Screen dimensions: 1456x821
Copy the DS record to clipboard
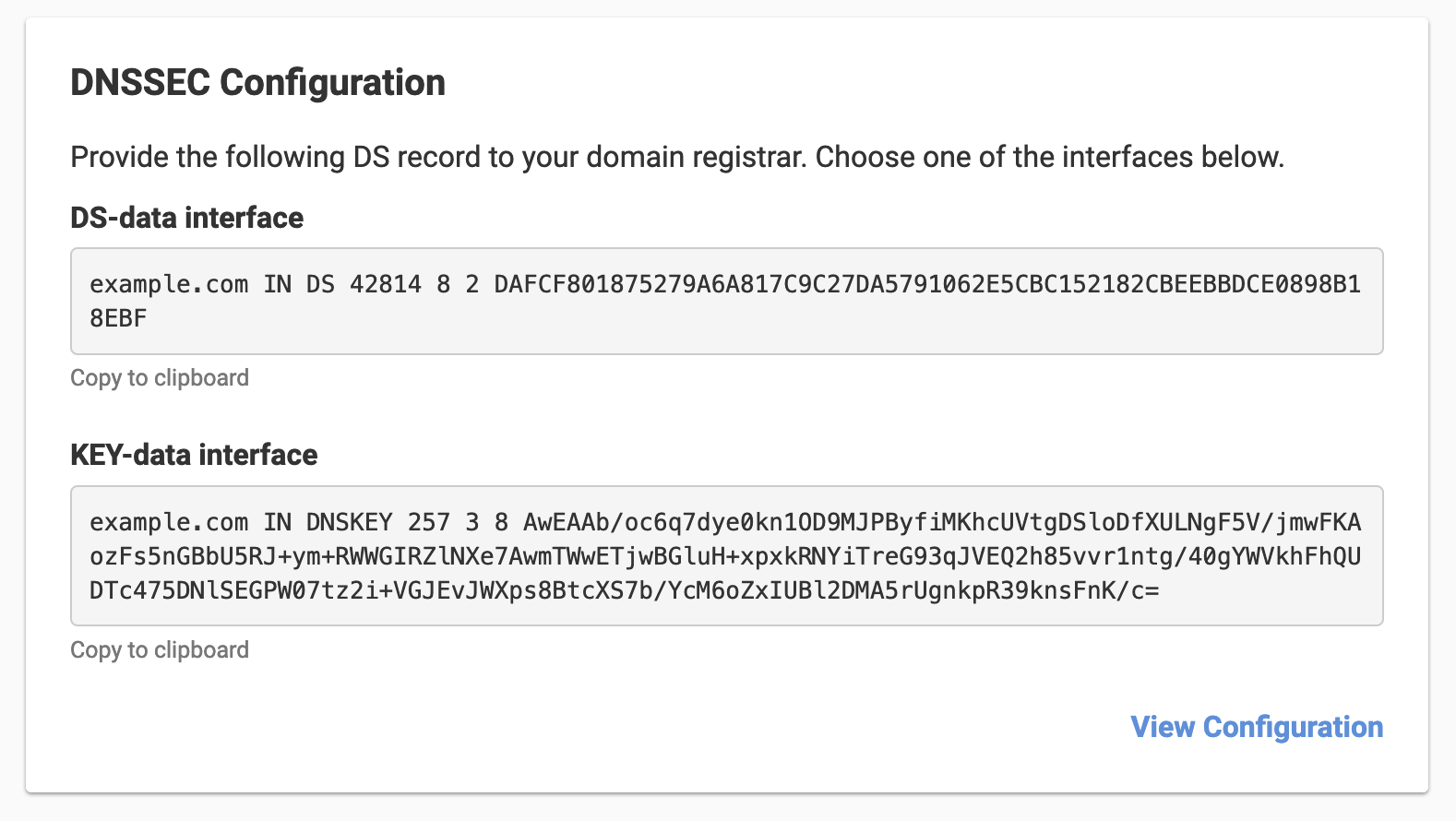[160, 378]
